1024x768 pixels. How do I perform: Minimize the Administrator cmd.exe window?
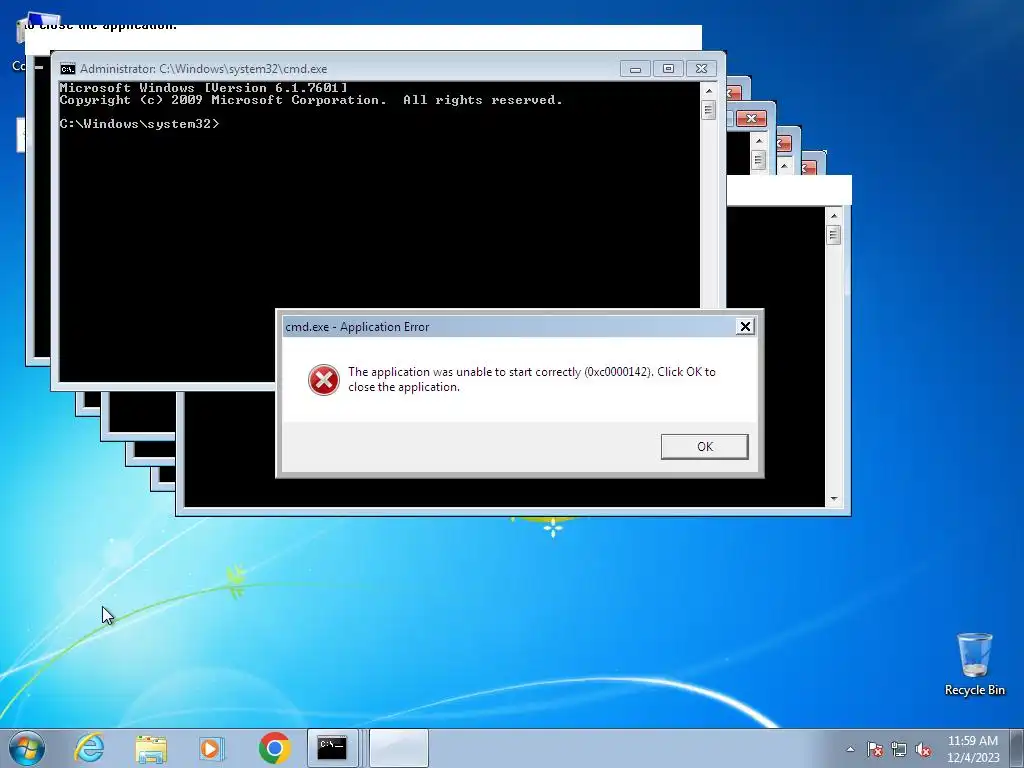point(635,69)
